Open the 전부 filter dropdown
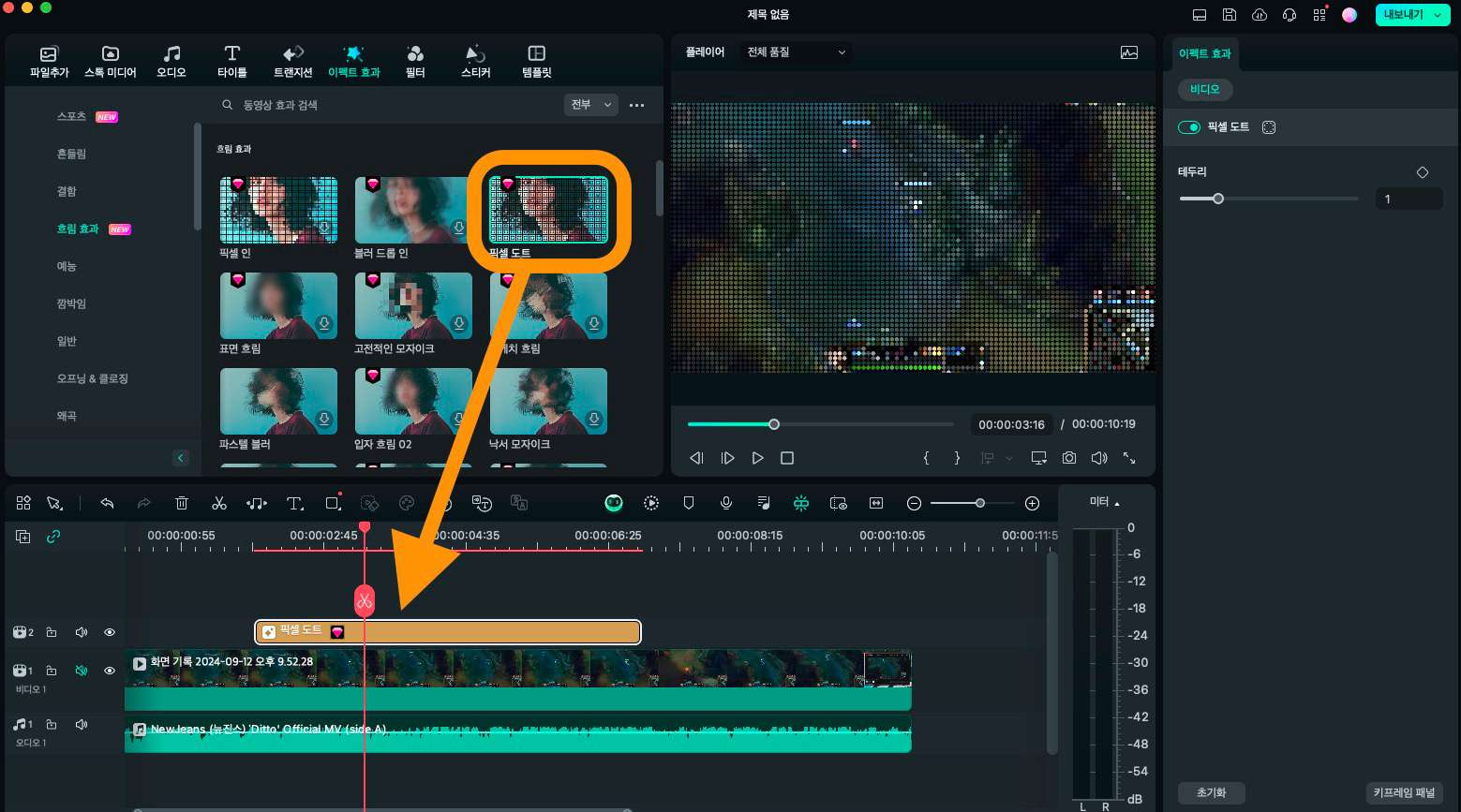 point(591,105)
